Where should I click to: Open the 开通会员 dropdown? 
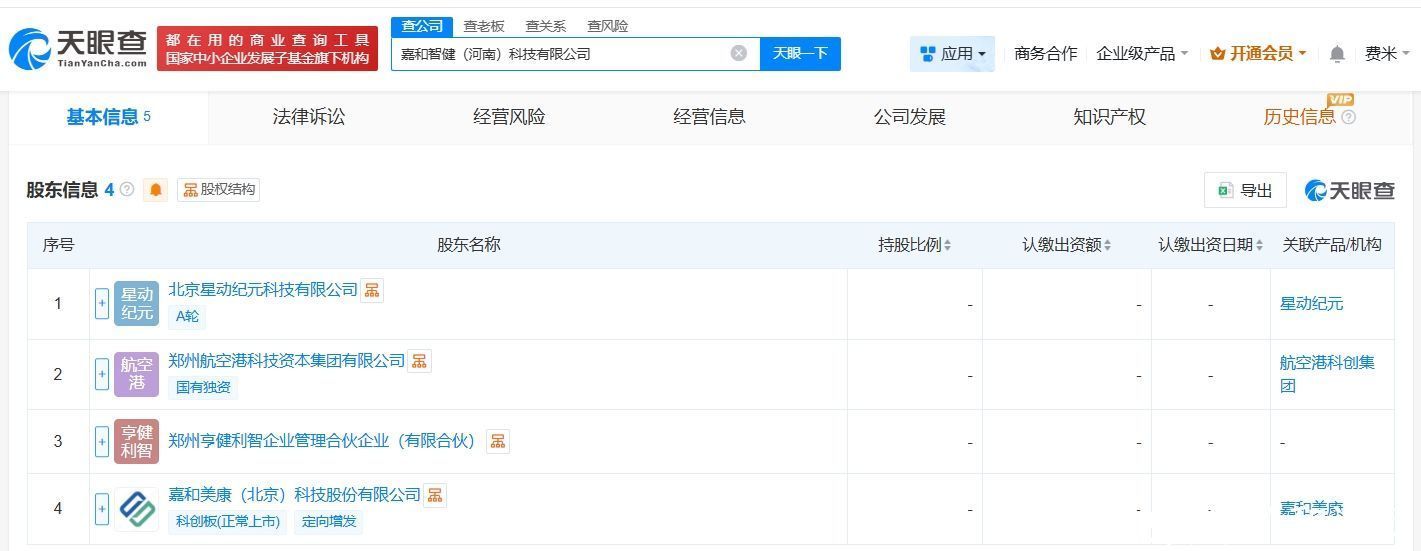point(1258,54)
